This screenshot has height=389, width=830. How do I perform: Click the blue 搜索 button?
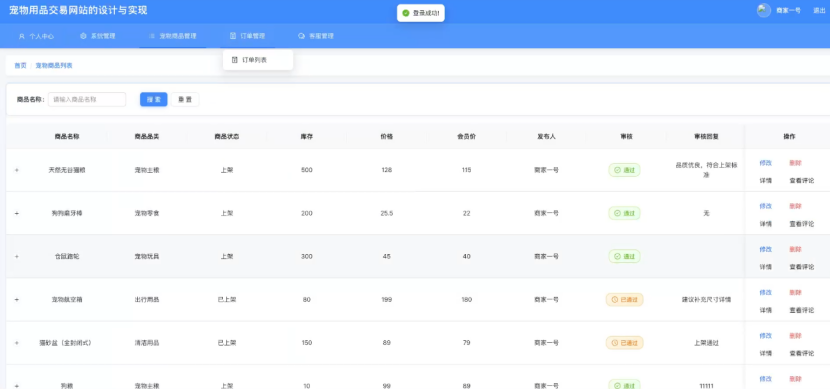click(154, 99)
